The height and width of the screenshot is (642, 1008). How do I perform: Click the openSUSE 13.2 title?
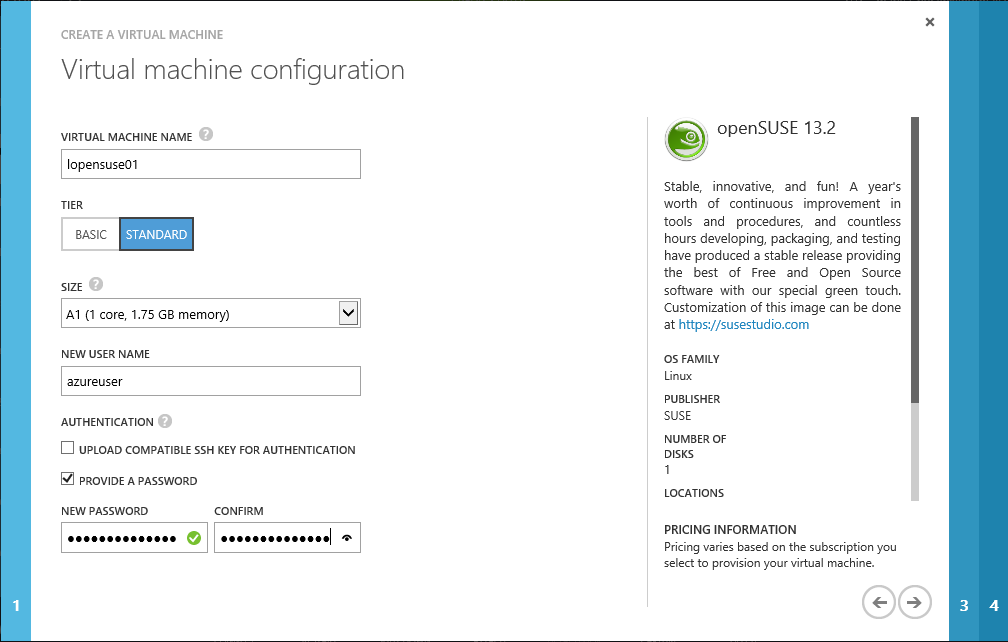click(x=776, y=128)
